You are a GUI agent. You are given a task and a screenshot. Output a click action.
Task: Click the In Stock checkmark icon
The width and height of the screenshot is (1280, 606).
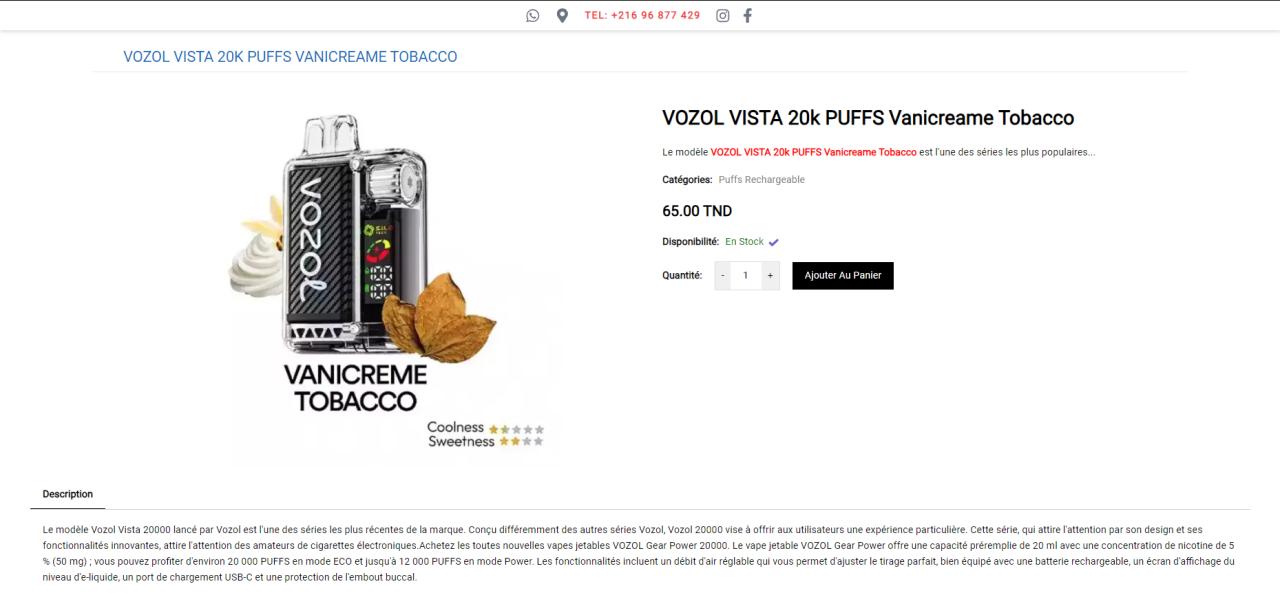[773, 242]
